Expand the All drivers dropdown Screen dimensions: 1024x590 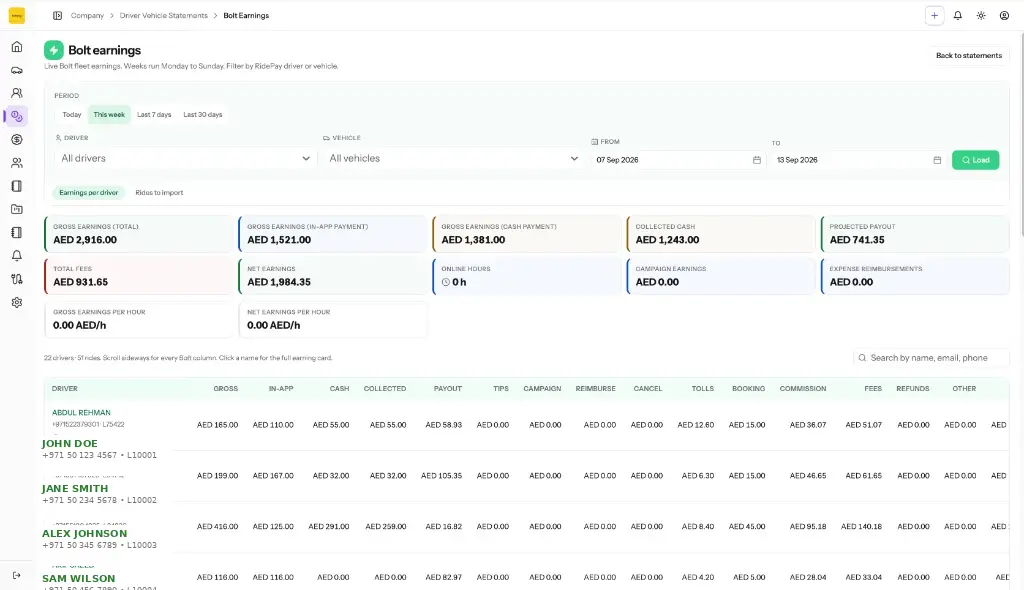185,158
